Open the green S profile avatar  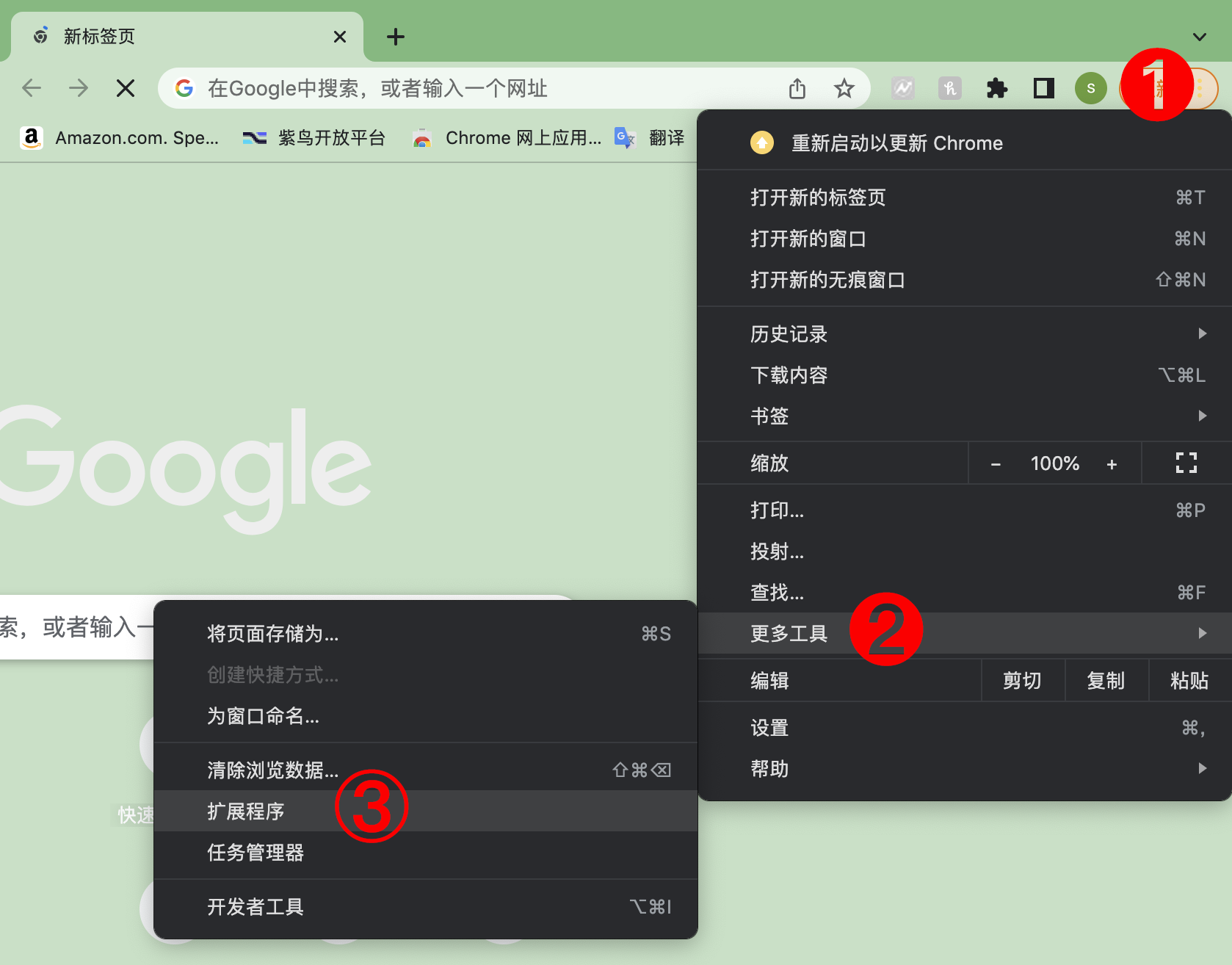[1090, 89]
